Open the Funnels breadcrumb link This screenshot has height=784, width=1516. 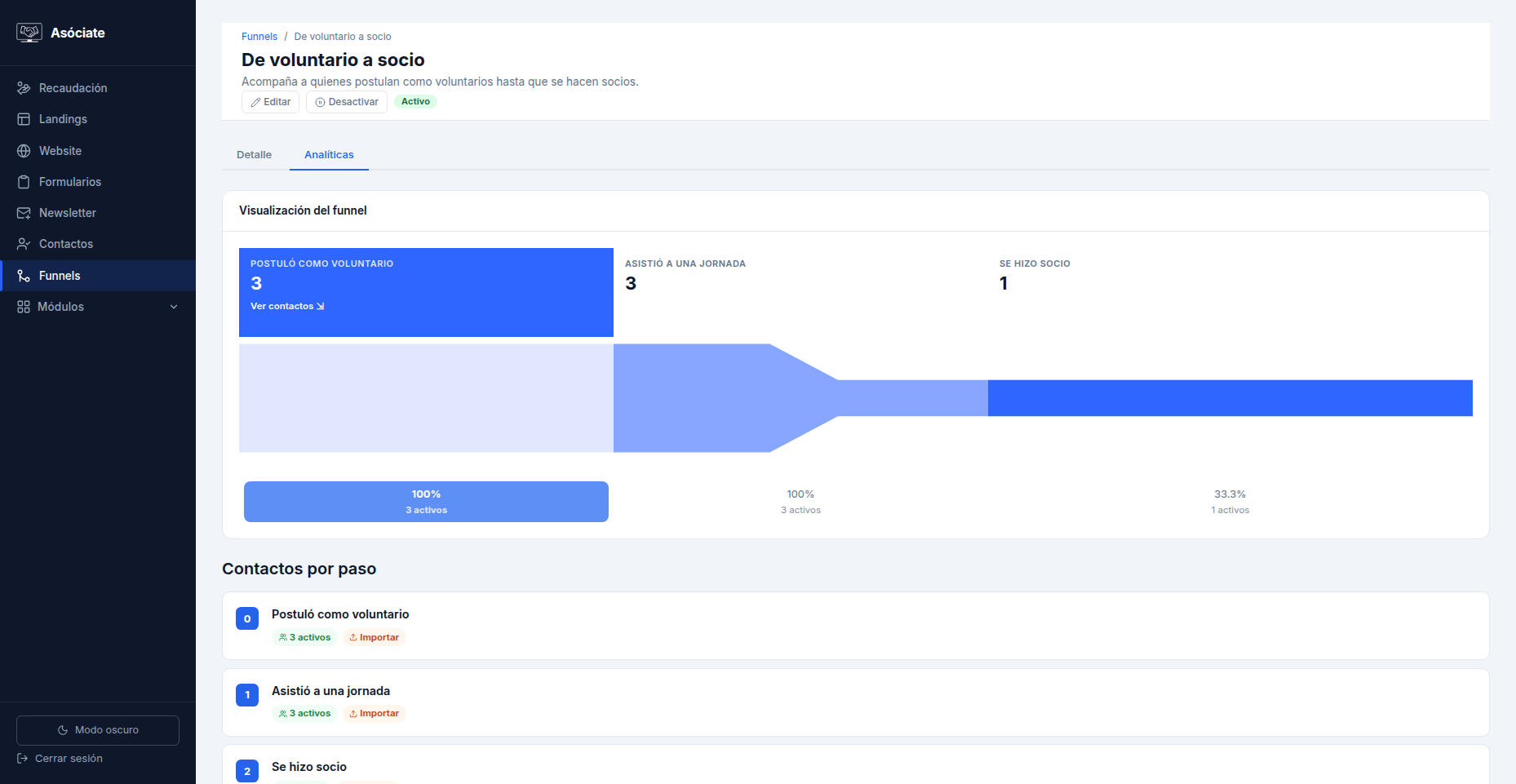(x=259, y=37)
